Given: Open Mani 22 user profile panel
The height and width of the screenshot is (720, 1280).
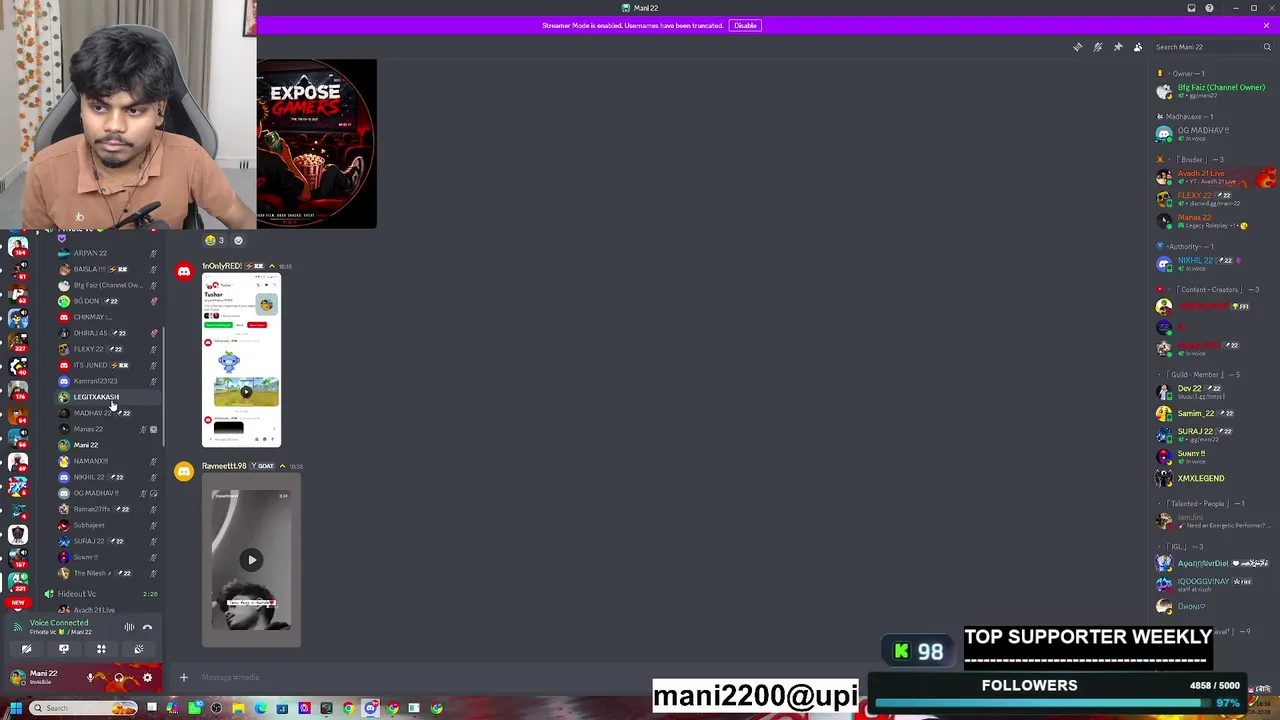Looking at the screenshot, I should (43, 677).
